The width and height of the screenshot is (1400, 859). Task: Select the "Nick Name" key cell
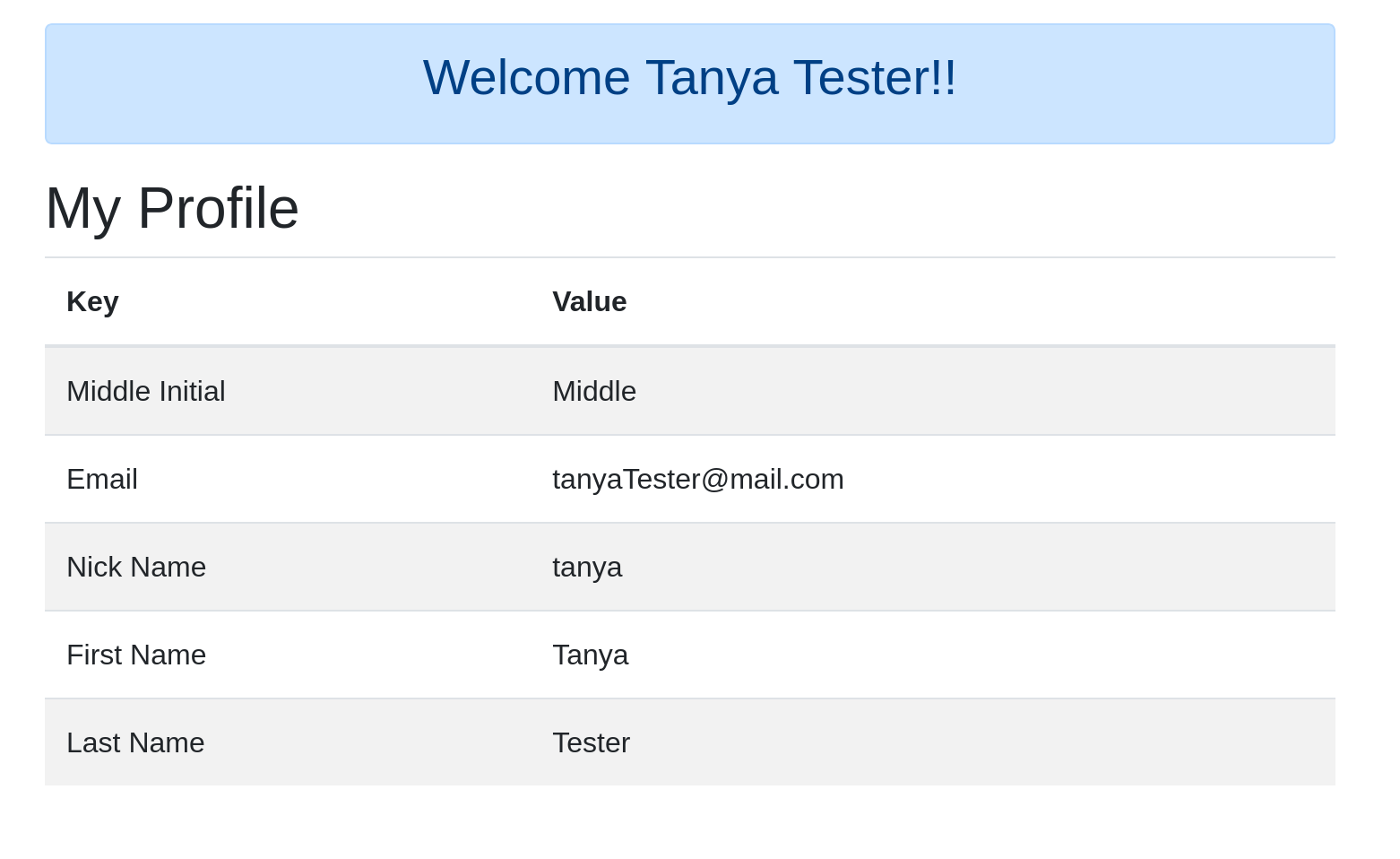(136, 568)
